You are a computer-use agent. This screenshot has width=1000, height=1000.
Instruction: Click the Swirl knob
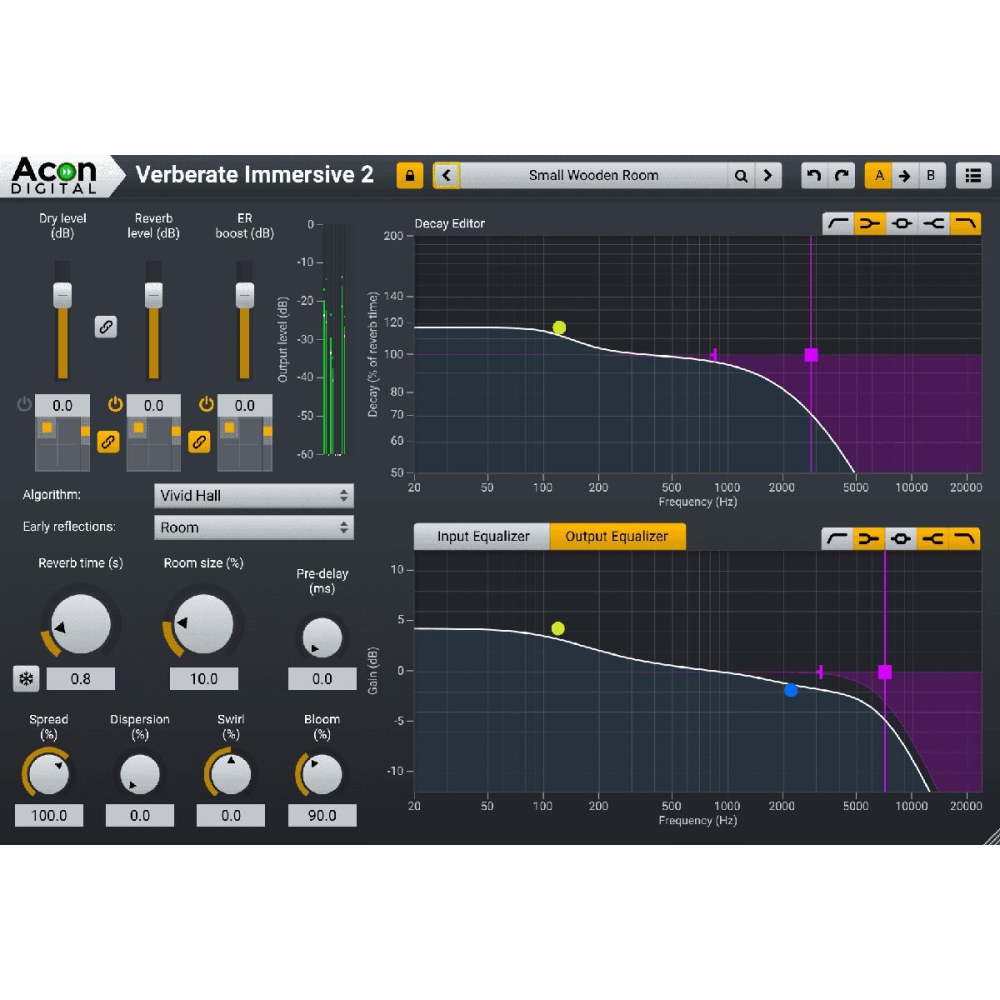pyautogui.click(x=231, y=774)
